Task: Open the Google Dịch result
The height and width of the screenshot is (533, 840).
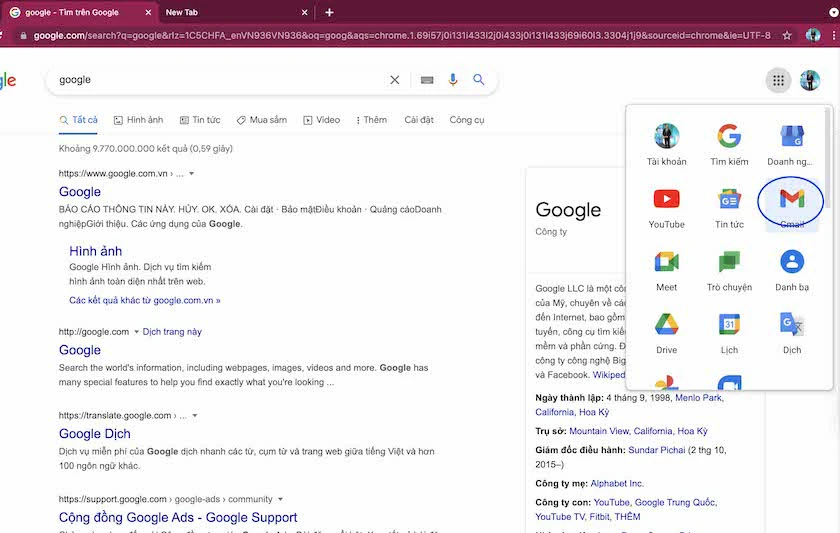Action: tap(95, 433)
